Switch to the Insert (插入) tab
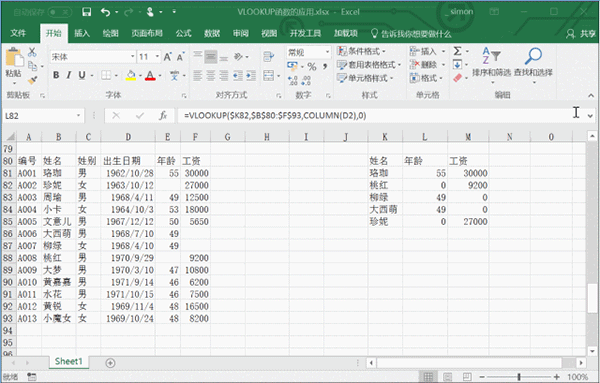 pos(82,33)
